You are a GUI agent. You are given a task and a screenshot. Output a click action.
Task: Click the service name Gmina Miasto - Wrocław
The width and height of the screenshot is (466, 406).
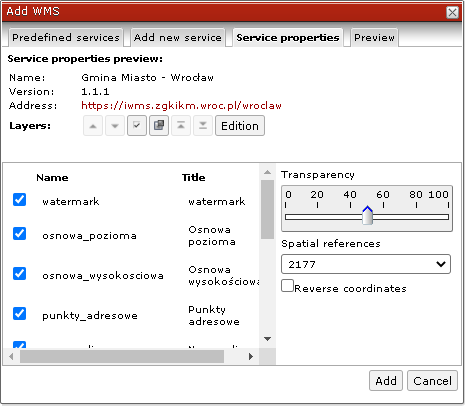(147, 78)
